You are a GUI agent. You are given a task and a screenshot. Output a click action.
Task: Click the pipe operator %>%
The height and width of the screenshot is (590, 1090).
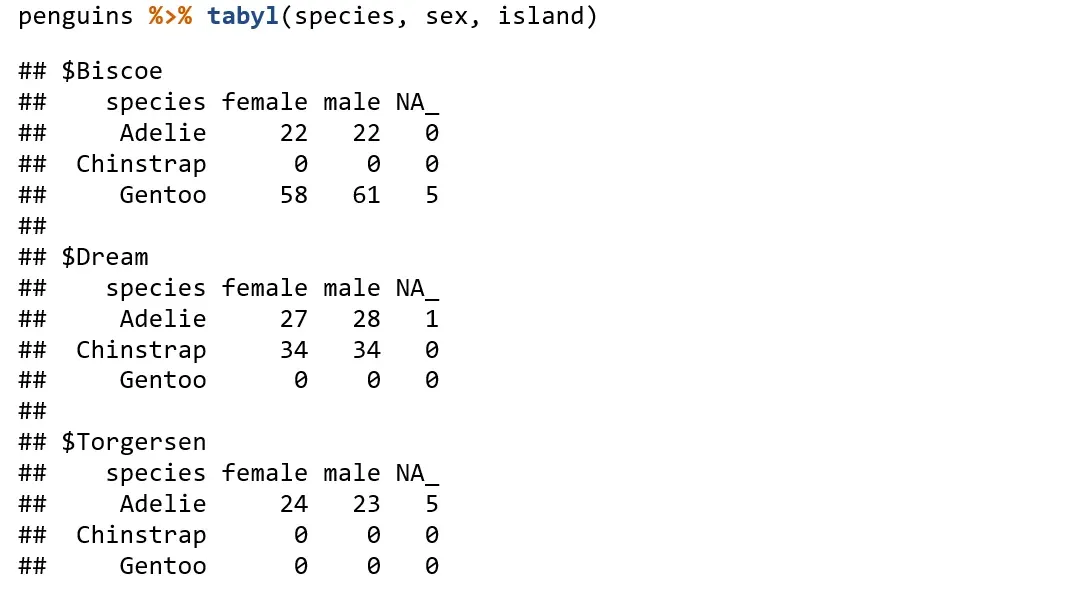coord(170,16)
